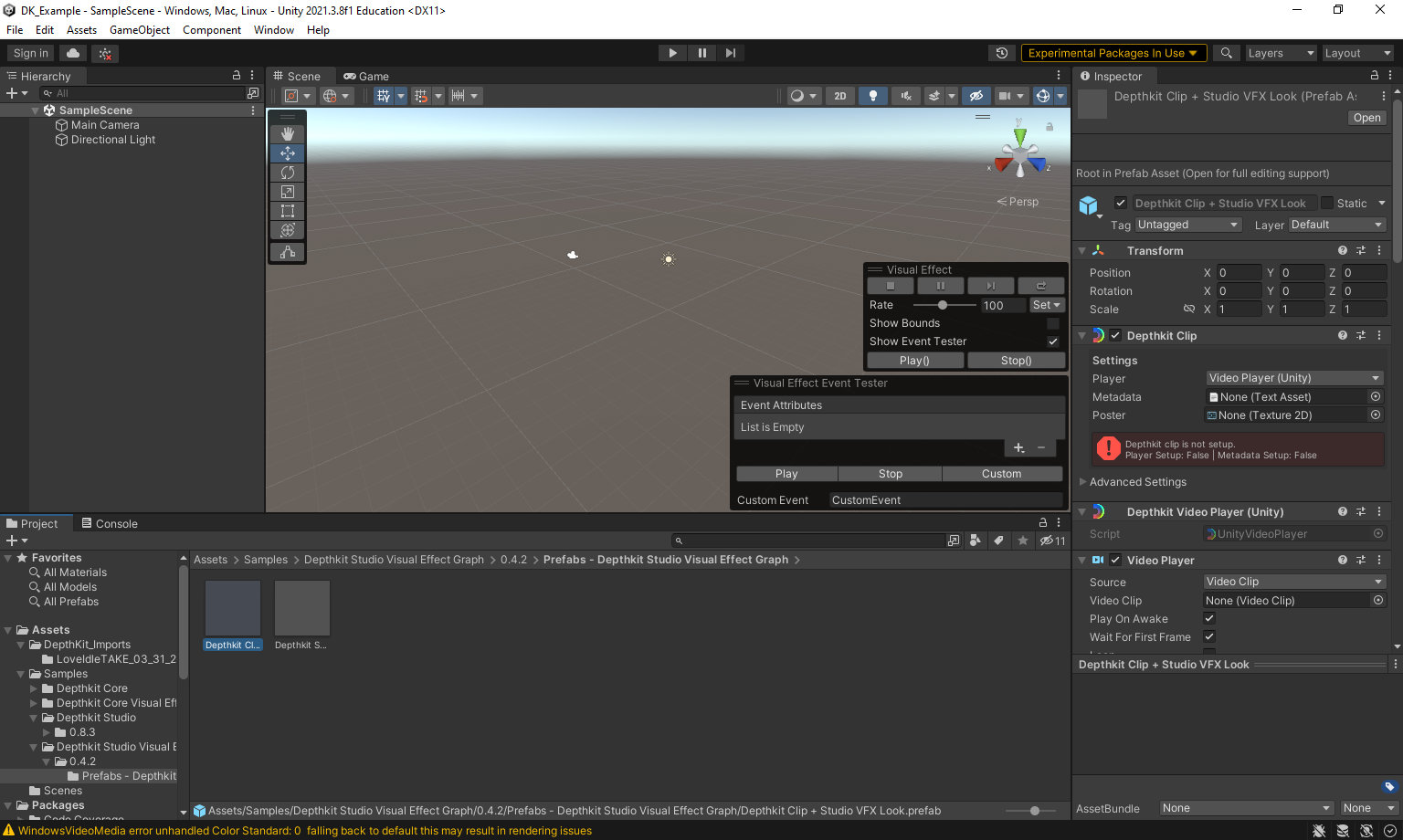The image size is (1403, 840).
Task: Select the Scale tool in Scene overlay toolbar
Action: (x=287, y=192)
